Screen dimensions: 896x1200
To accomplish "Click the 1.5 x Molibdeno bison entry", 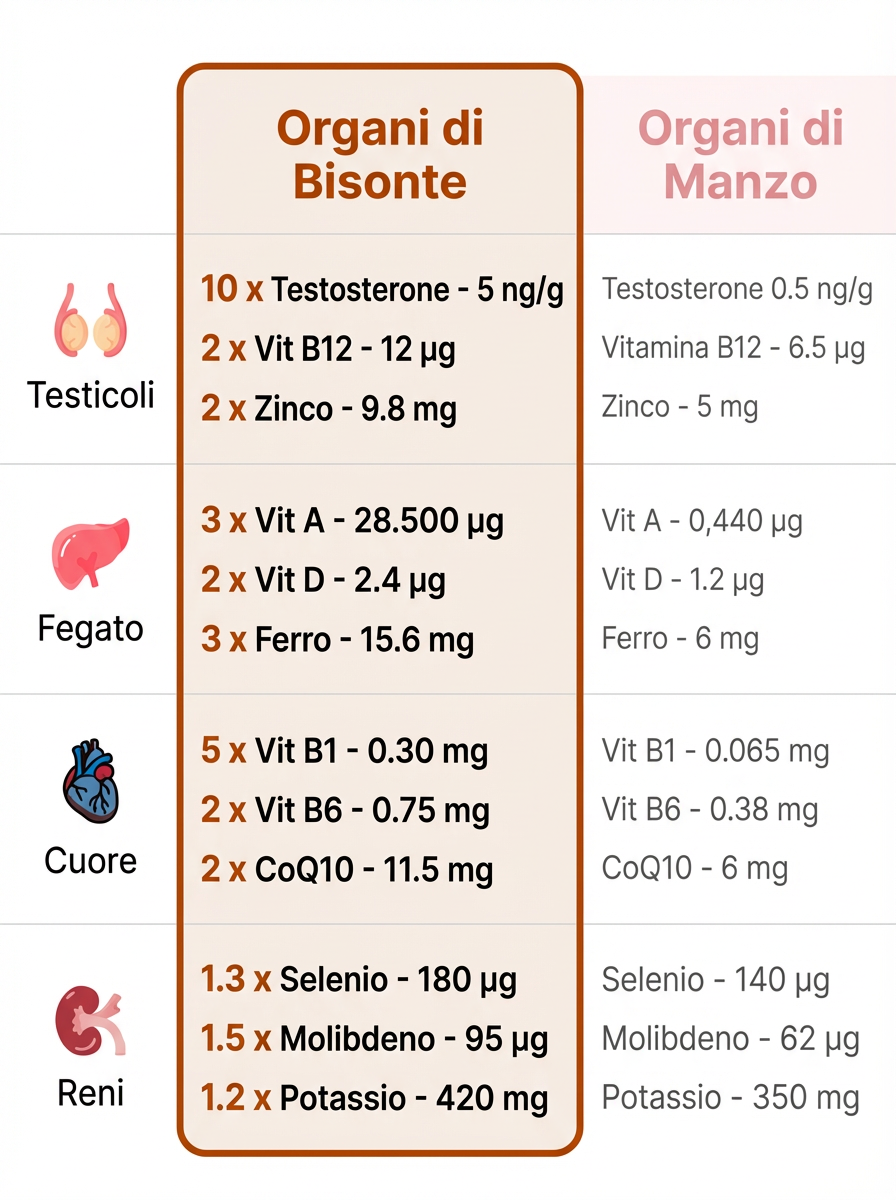I will [x=374, y=1040].
